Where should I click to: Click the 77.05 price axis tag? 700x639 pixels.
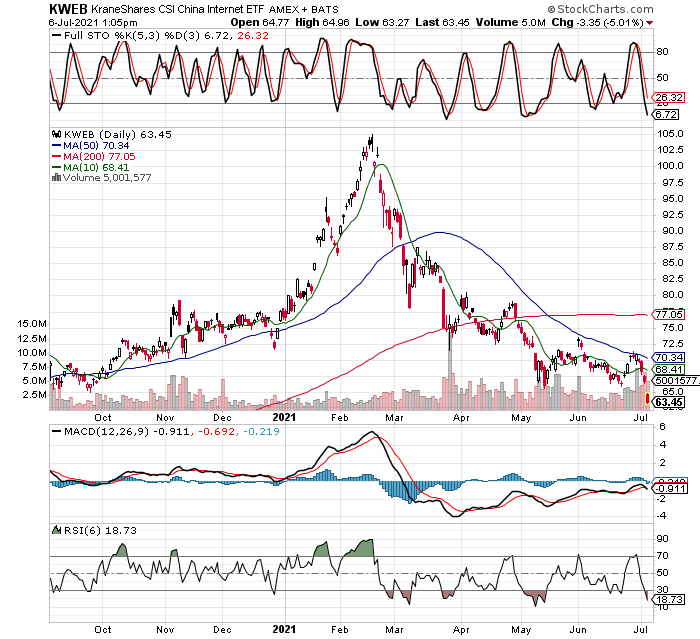668,314
